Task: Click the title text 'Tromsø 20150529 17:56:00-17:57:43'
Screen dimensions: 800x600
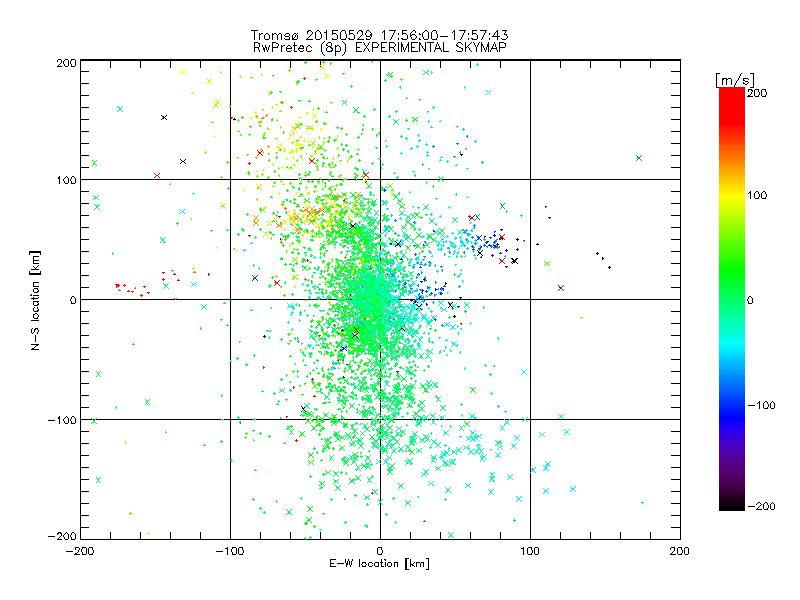Action: pyautogui.click(x=379, y=35)
